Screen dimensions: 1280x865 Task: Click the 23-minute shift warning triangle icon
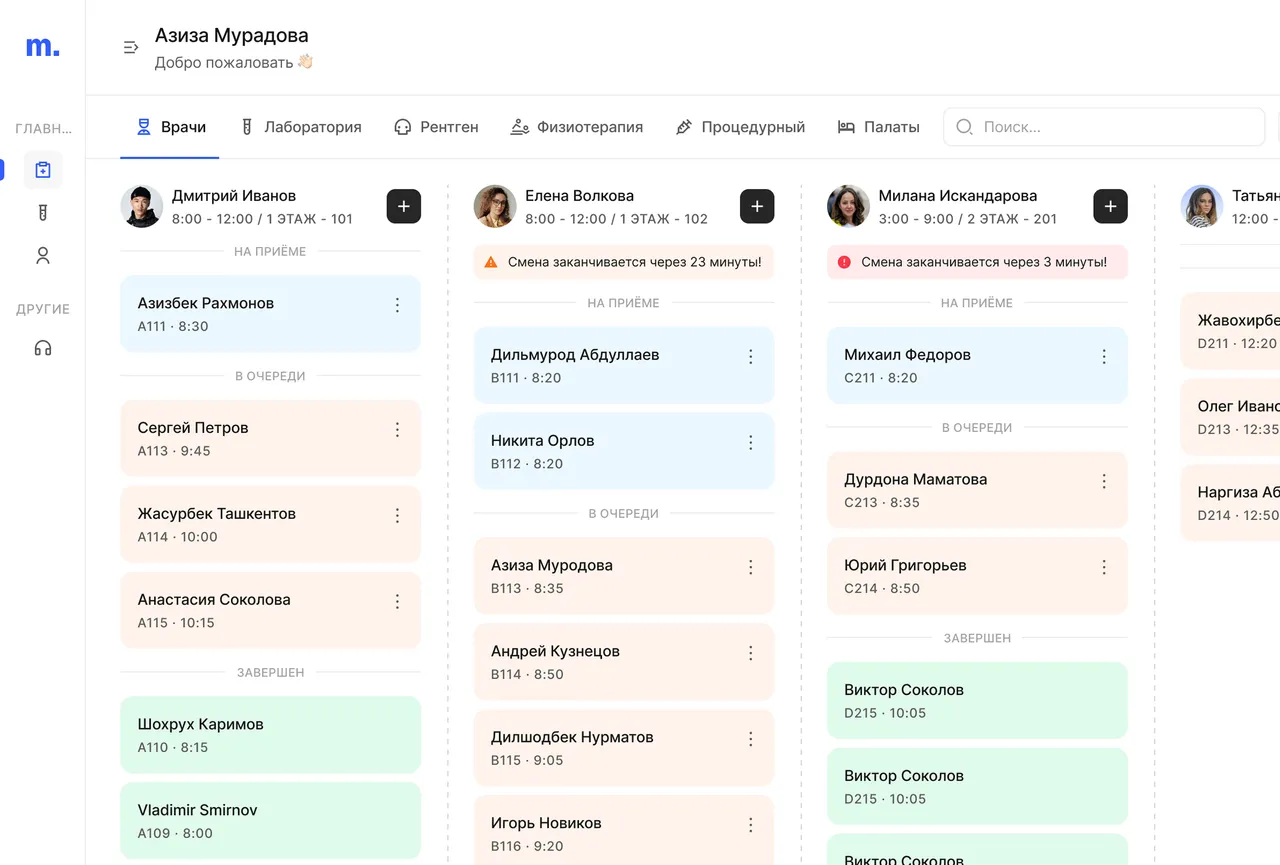491,262
